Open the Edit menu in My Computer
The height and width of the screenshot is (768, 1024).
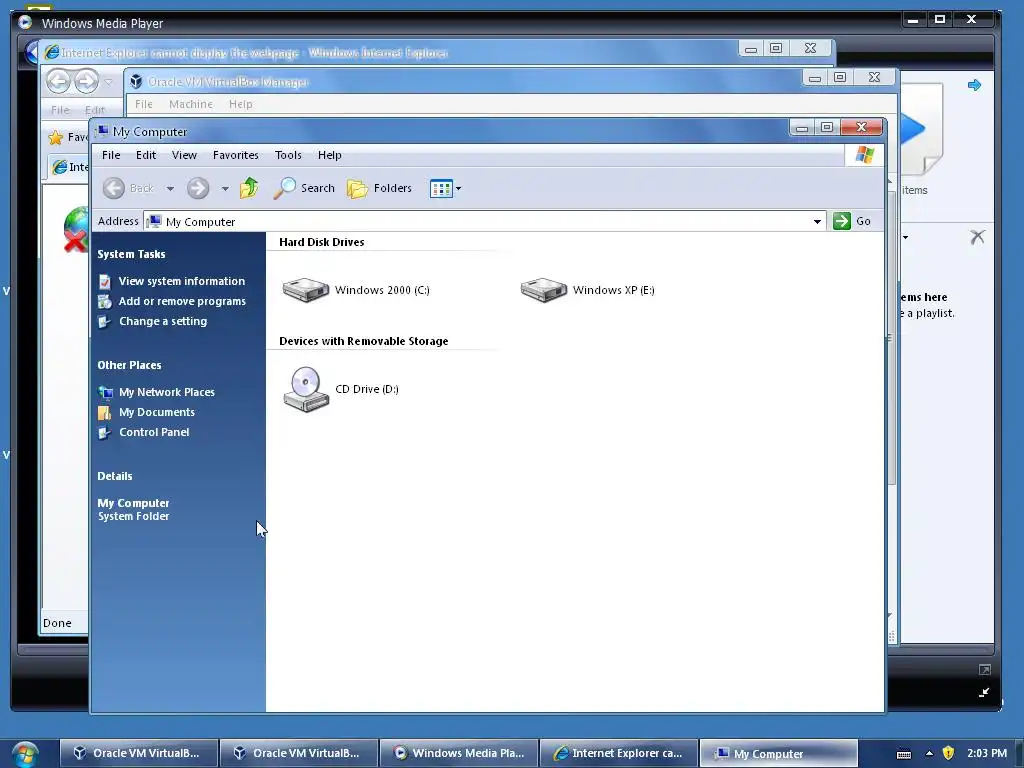(146, 155)
